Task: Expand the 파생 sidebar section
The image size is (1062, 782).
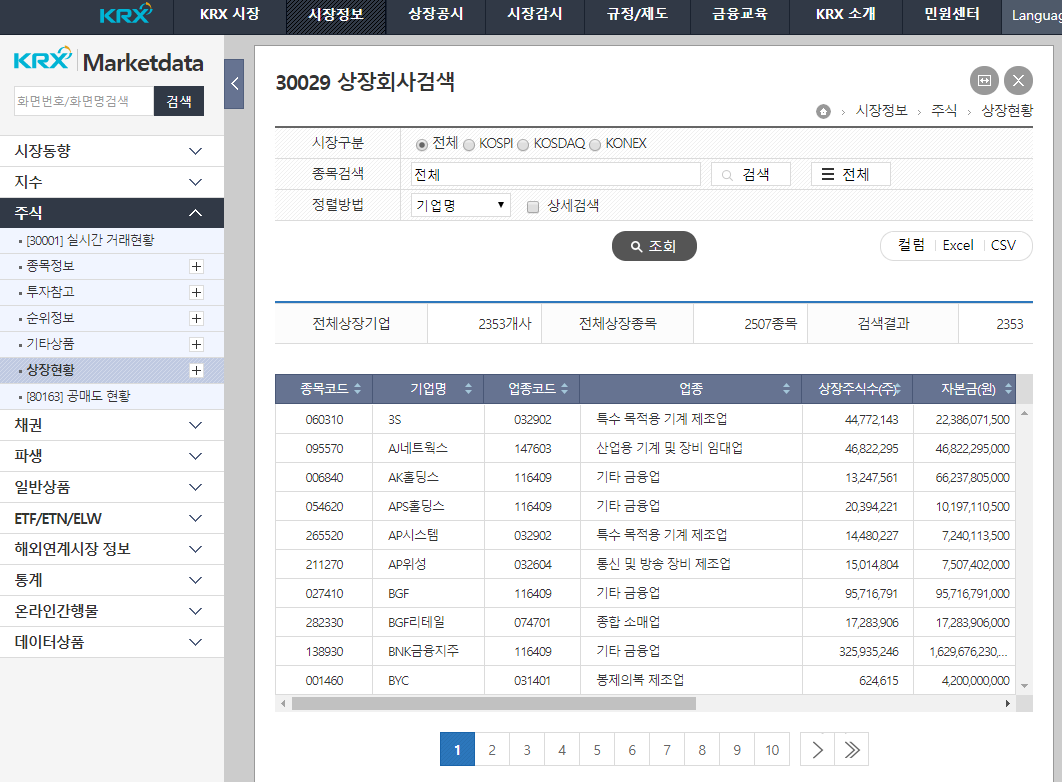Action: pos(112,456)
